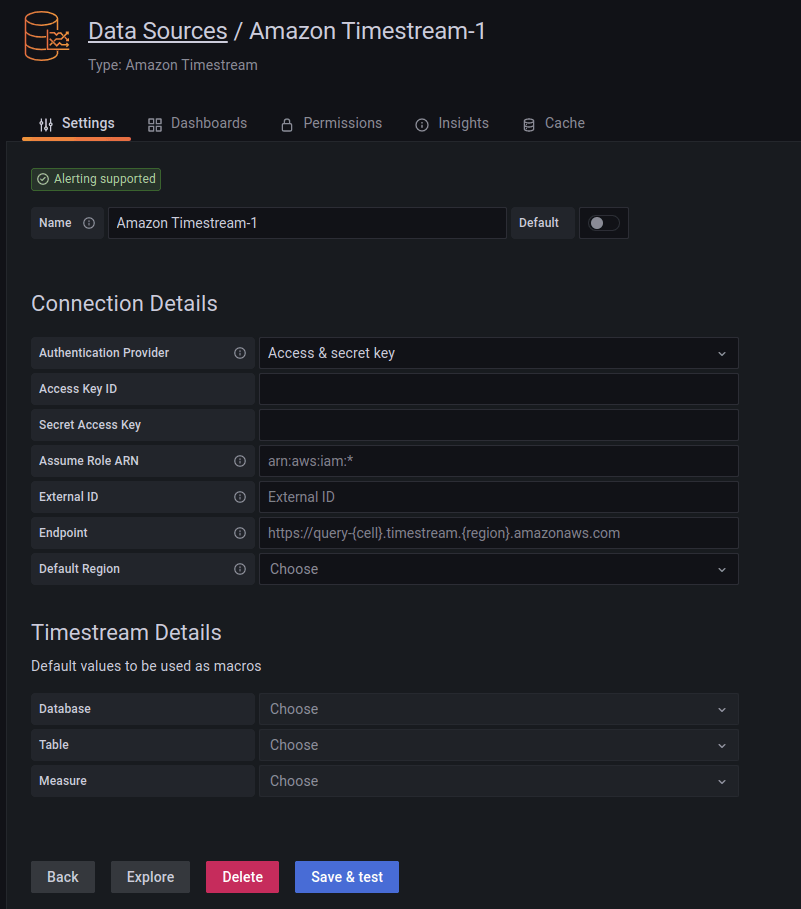Image resolution: width=801 pixels, height=909 pixels.
Task: Open the Table Choose dropdown
Action: (x=498, y=745)
